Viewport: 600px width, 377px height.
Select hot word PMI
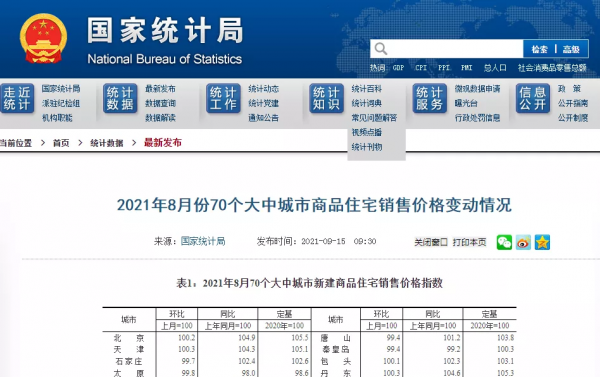click(466, 68)
